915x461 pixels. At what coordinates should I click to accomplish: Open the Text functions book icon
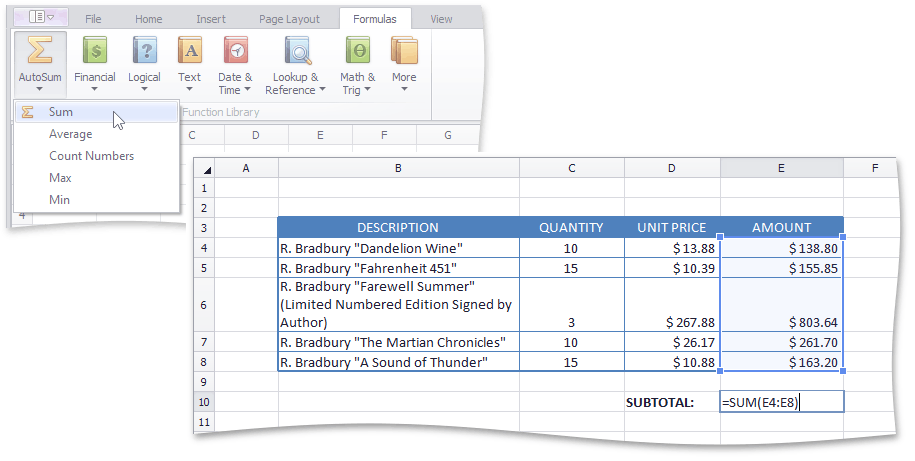click(190, 50)
